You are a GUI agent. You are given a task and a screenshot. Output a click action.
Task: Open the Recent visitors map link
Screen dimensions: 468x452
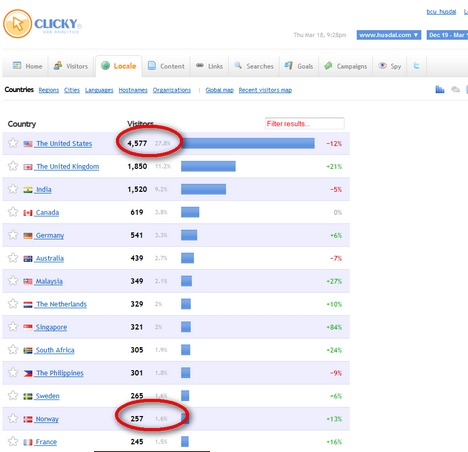tap(265, 90)
